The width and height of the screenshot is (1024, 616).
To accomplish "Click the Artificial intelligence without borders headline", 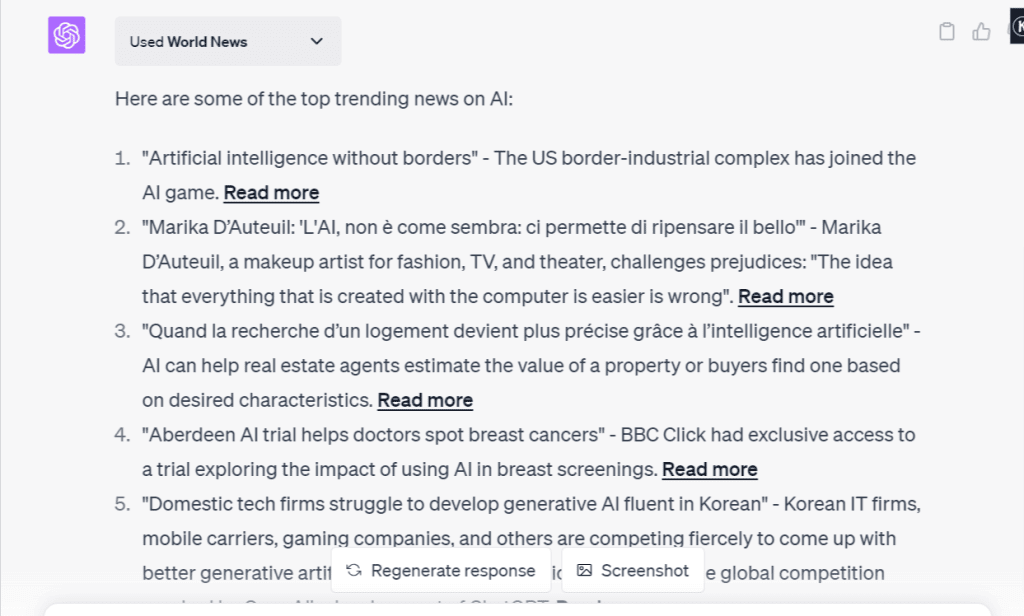I will coord(310,158).
